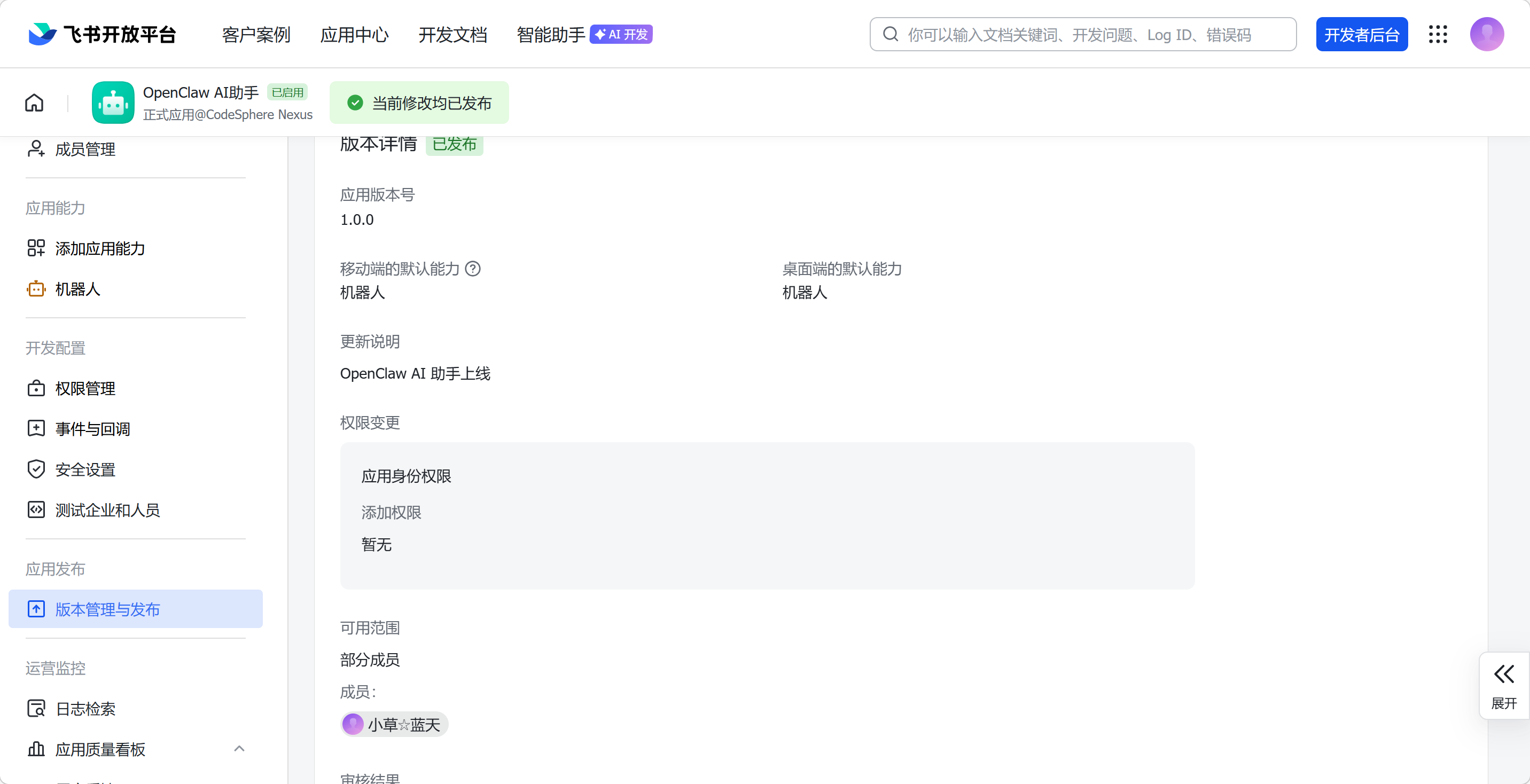This screenshot has height=784, width=1530.
Task: Open 权限管理 panel
Action: tap(85, 389)
